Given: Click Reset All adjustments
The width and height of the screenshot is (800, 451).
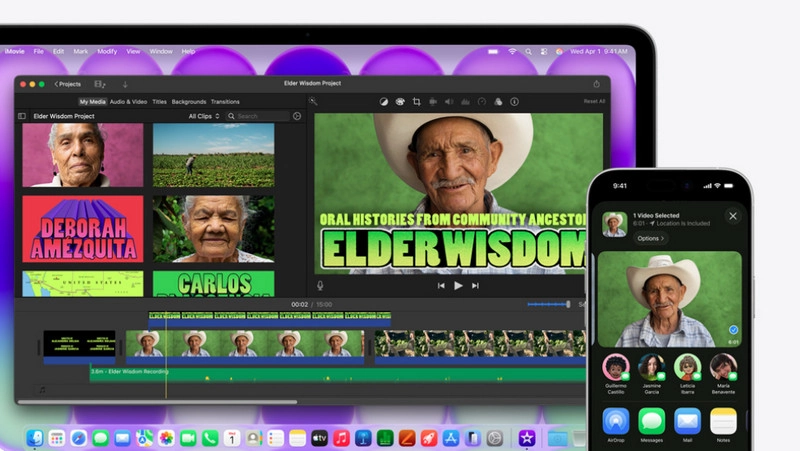Looking at the screenshot, I should [x=594, y=102].
